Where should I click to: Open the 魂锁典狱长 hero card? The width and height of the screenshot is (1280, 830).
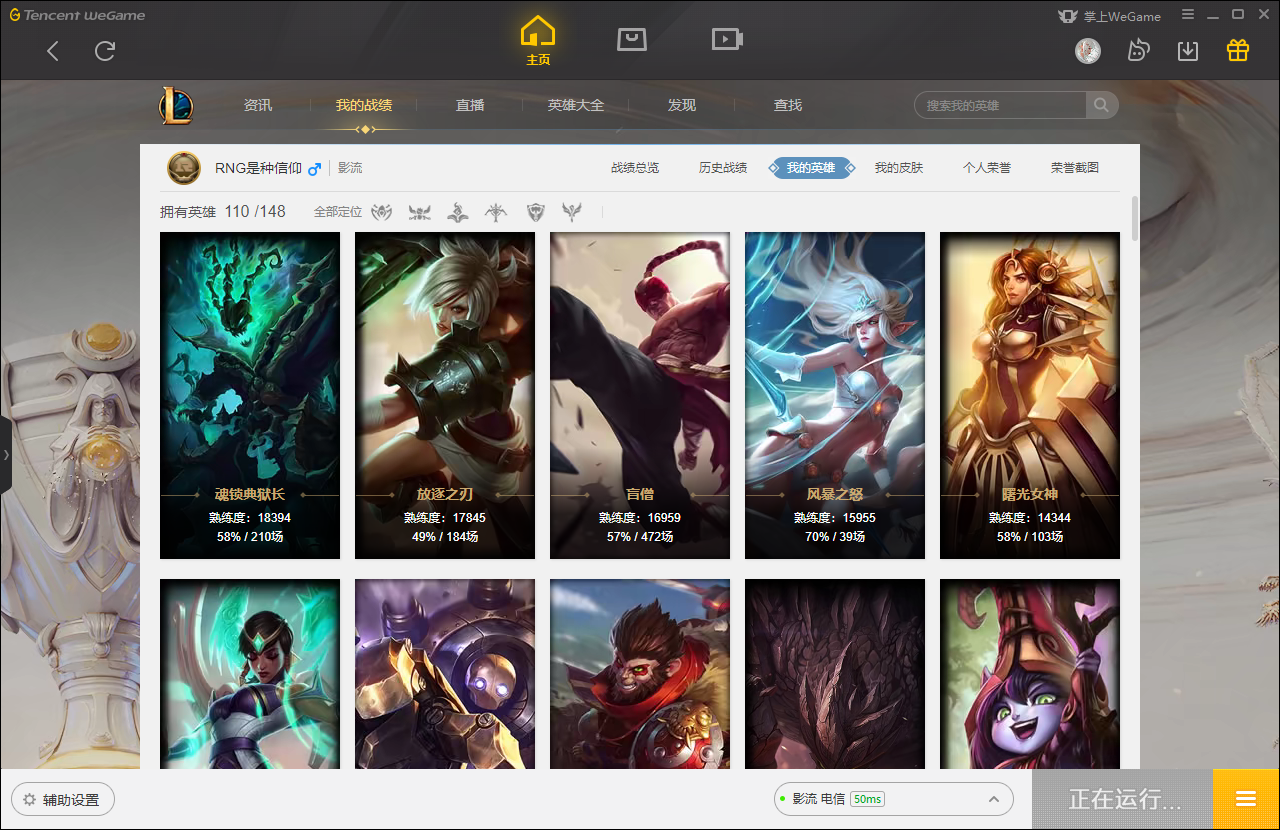click(250, 395)
